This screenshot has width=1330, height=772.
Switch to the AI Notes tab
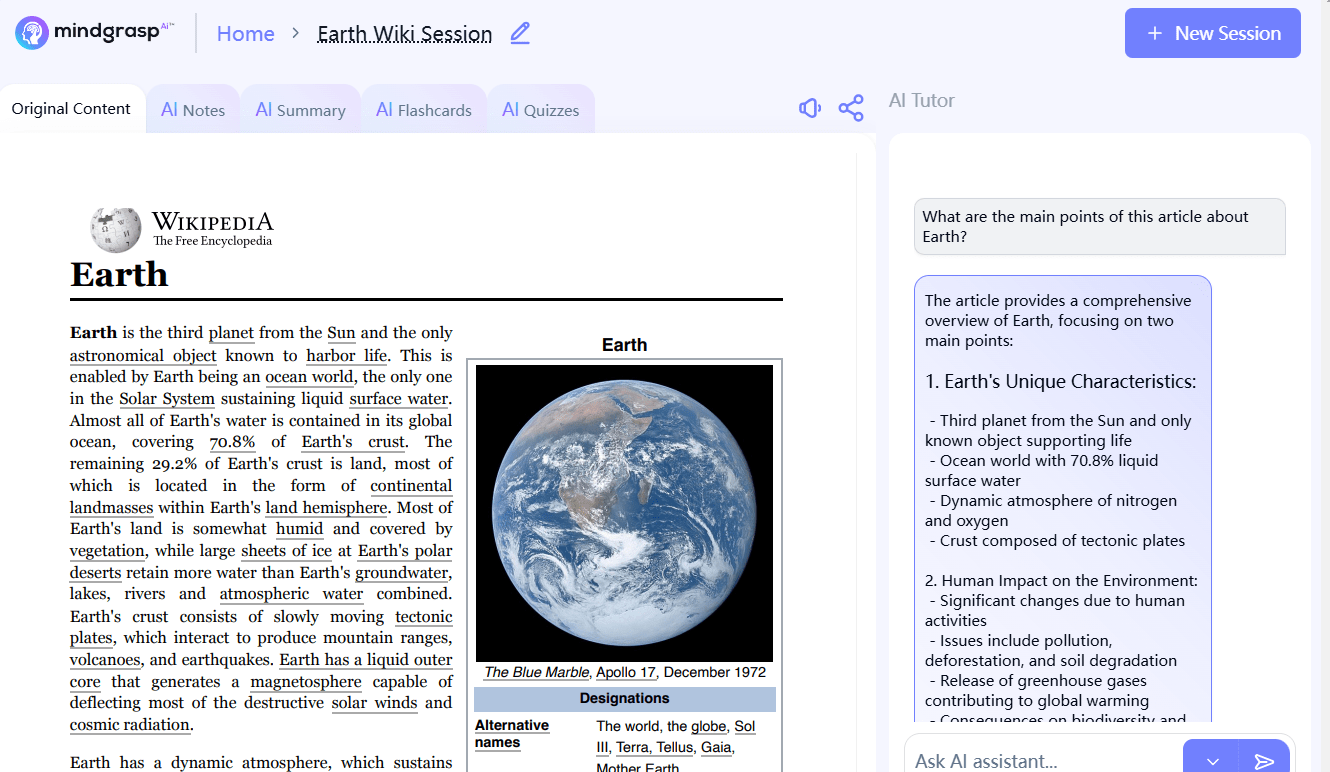193,110
